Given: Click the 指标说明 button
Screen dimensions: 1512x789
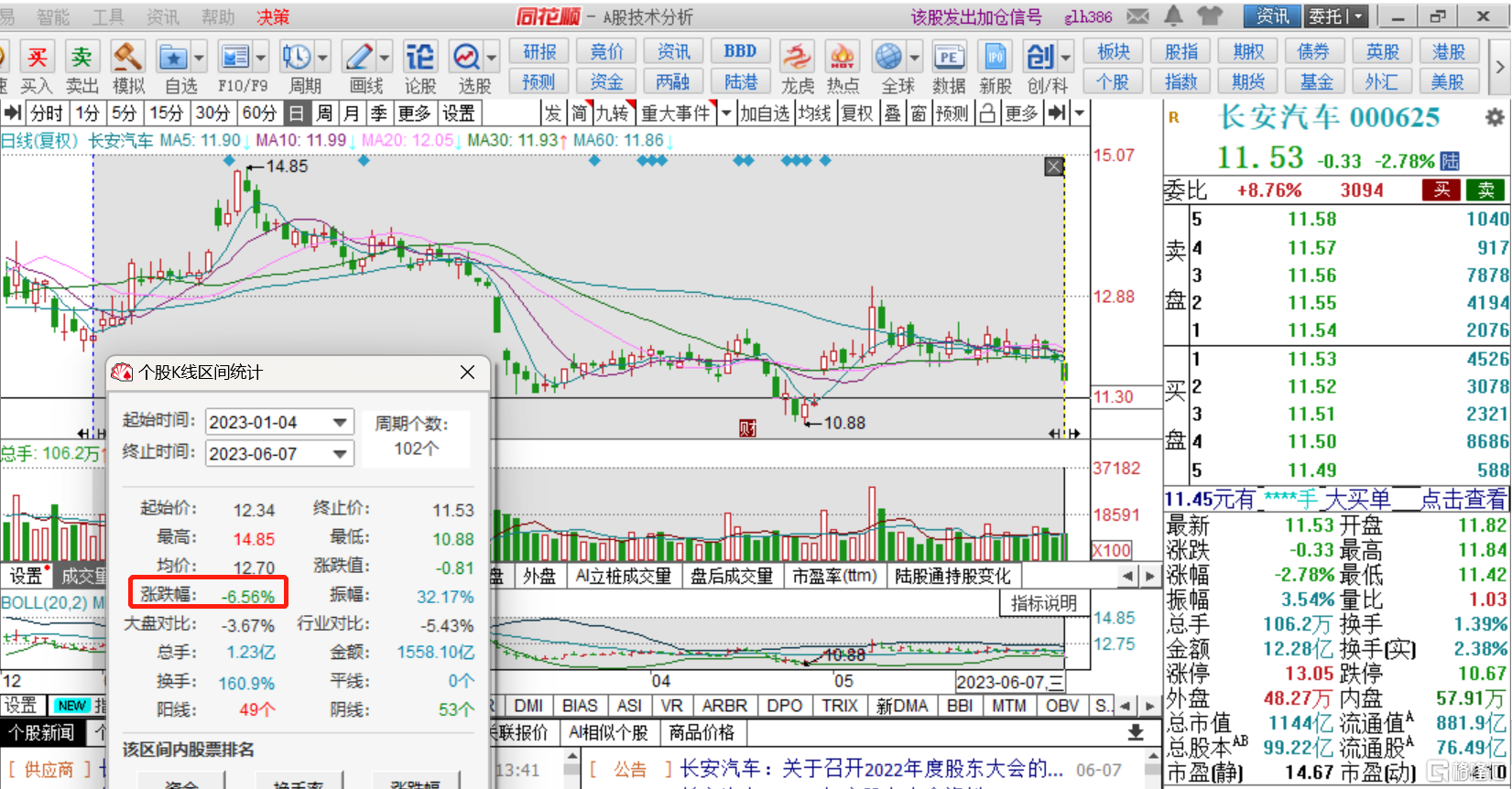Looking at the screenshot, I should 1044,603.
